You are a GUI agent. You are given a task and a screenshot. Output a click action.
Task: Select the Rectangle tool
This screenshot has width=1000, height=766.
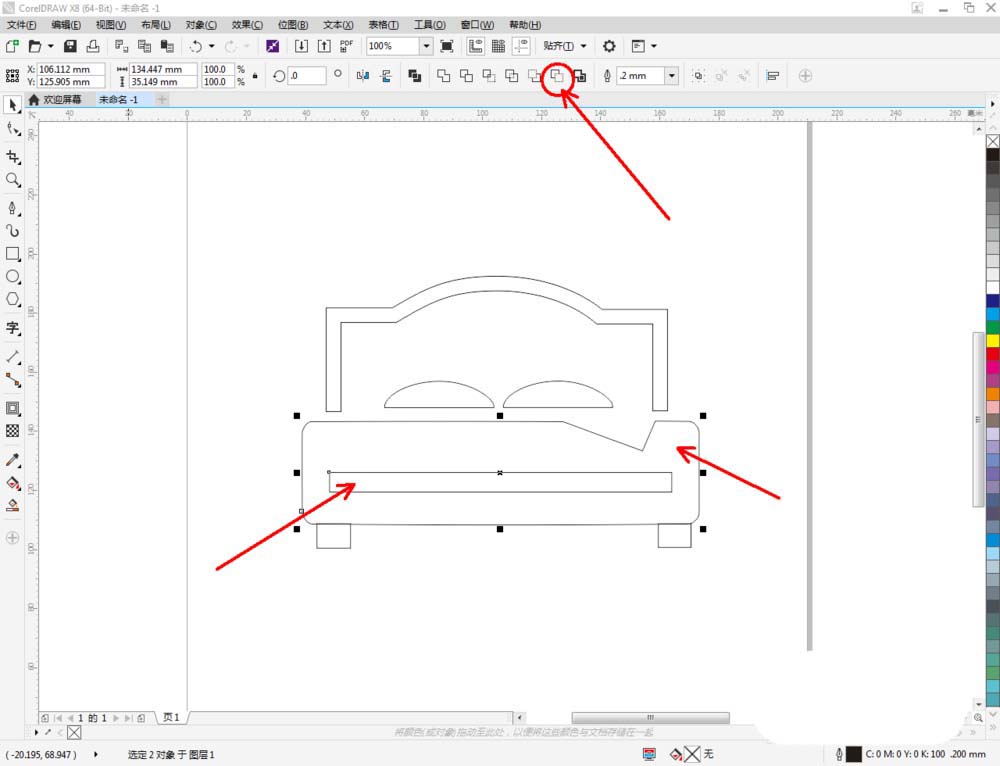(12, 254)
